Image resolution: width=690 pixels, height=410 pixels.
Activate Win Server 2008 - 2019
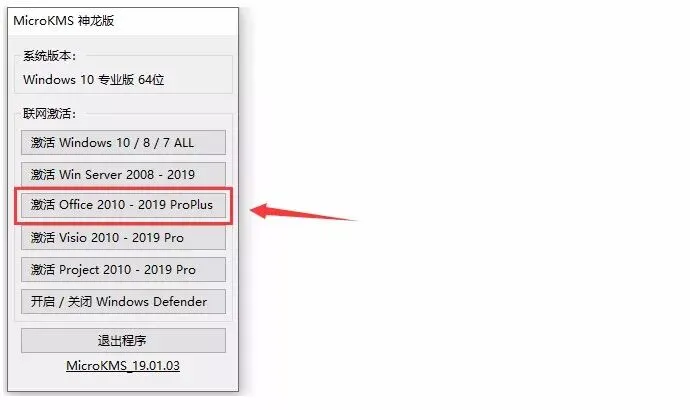tap(123, 174)
